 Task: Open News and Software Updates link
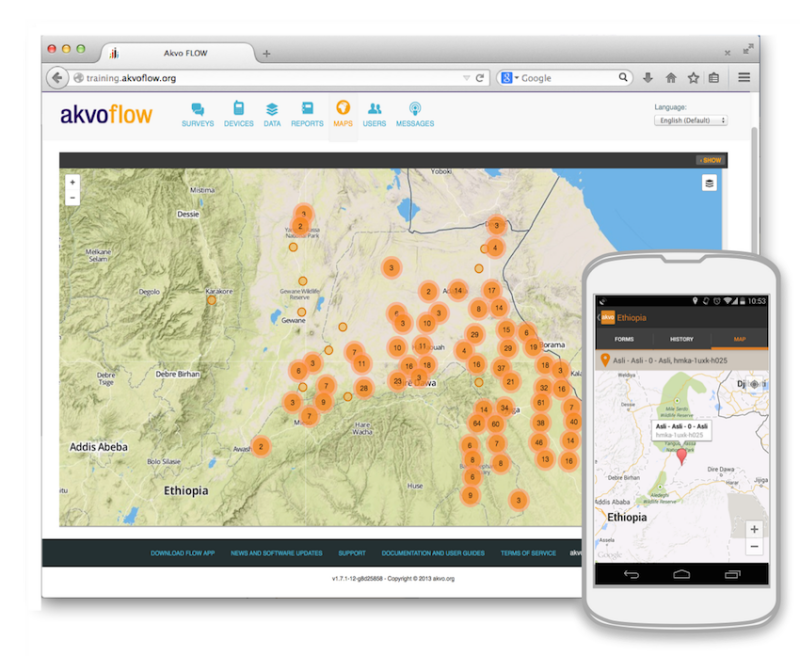coord(277,553)
